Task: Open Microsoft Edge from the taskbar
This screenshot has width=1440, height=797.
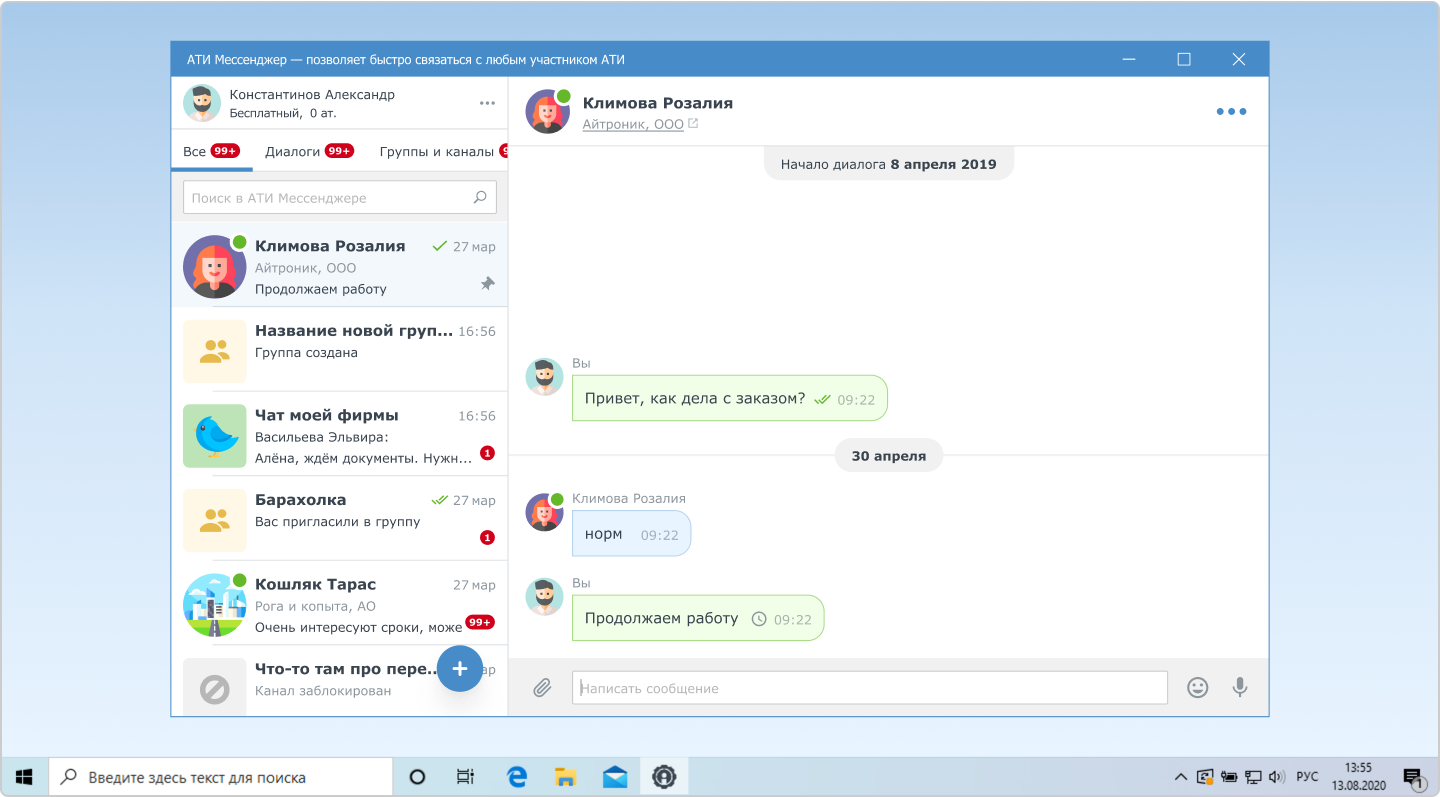Action: coord(517,777)
